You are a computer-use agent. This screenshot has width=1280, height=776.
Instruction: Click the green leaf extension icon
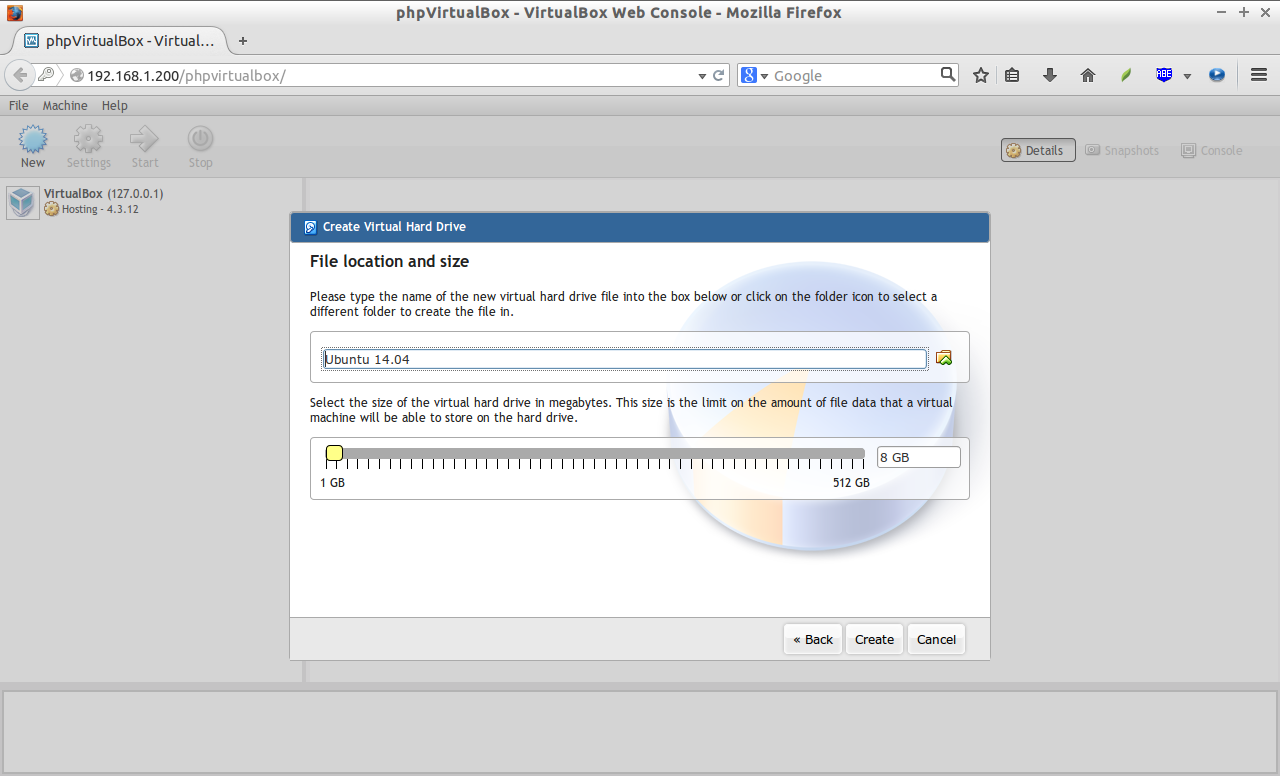coord(1126,75)
